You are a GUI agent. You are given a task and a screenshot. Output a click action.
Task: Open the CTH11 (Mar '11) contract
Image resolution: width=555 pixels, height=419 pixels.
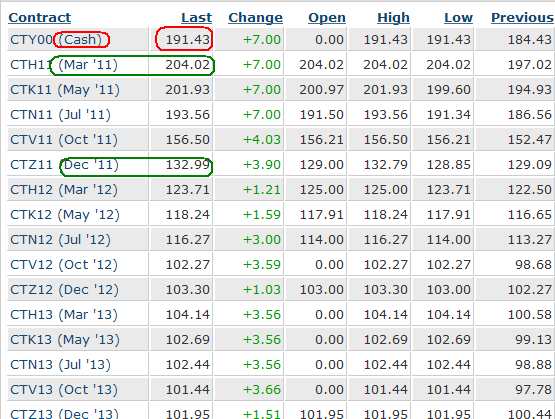click(x=64, y=65)
